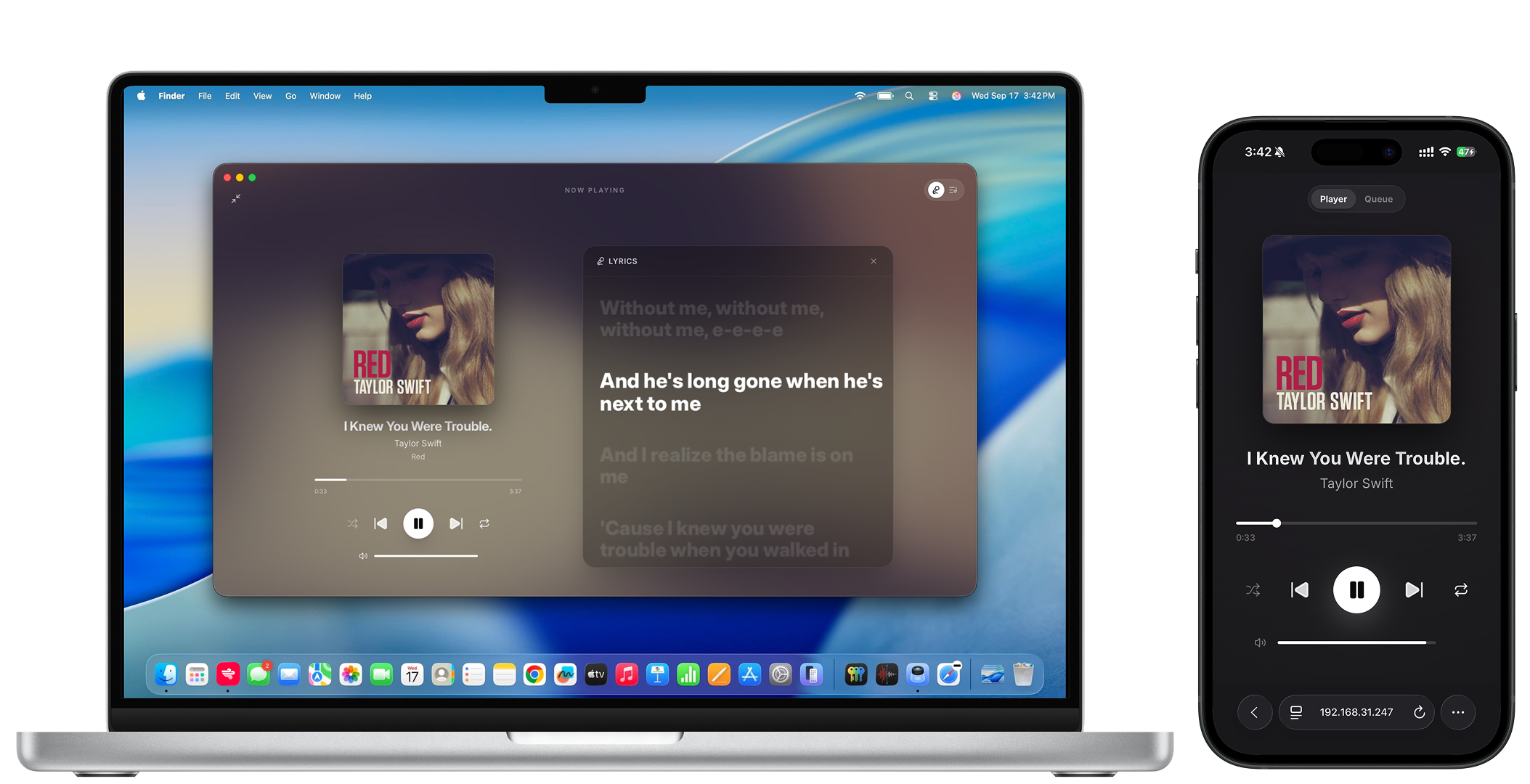1530x784 pixels.
Task: Open Wi-Fi status in the menu bar
Action: click(860, 96)
